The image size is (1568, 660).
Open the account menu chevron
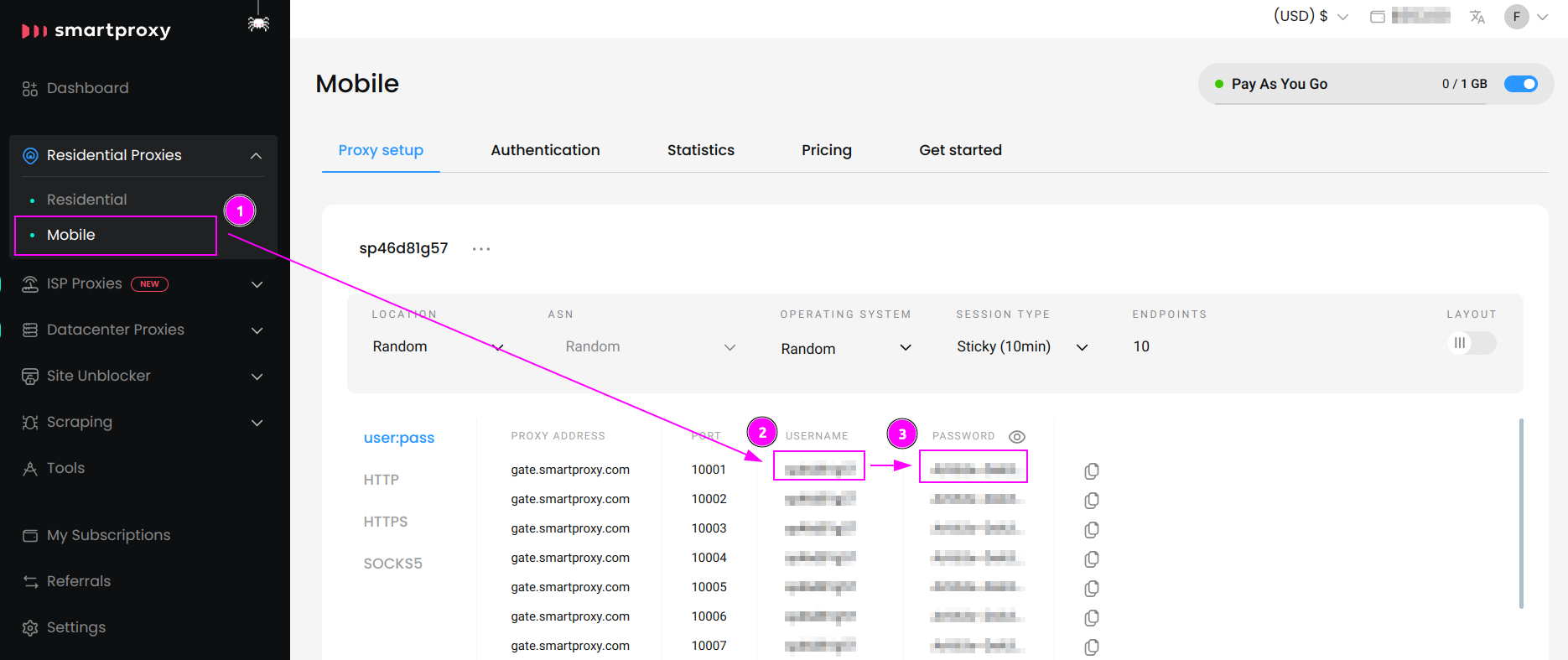[1543, 17]
